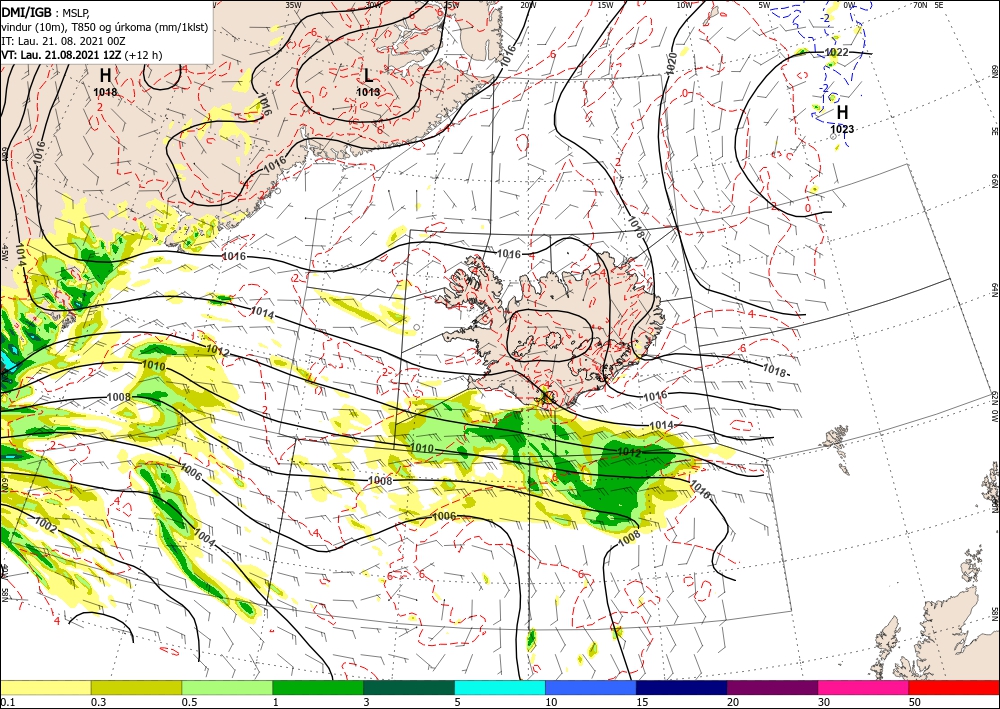Viewport: 1000px width, 709px height.
Task: Select the light green 0.5 mm legend swatch
Action: click(227, 687)
